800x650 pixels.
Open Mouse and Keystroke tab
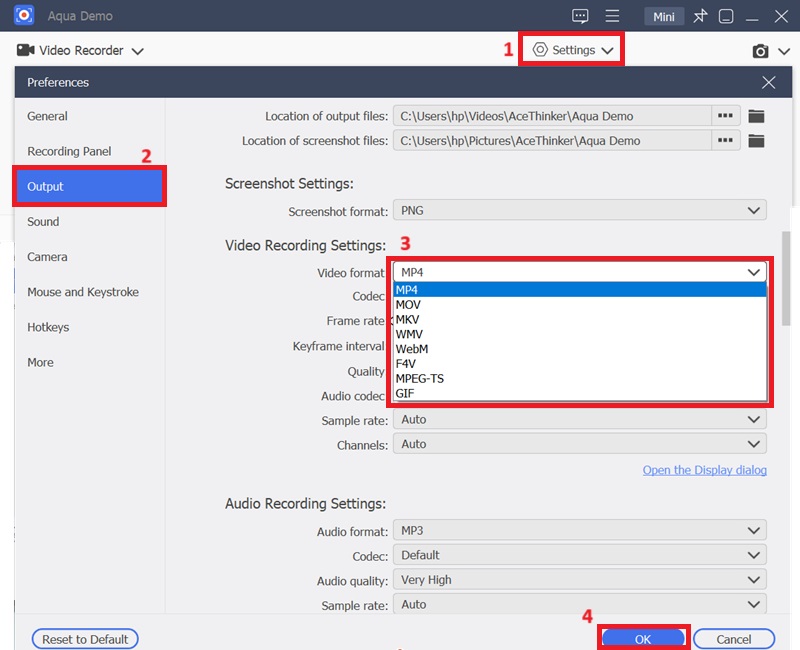(x=83, y=292)
